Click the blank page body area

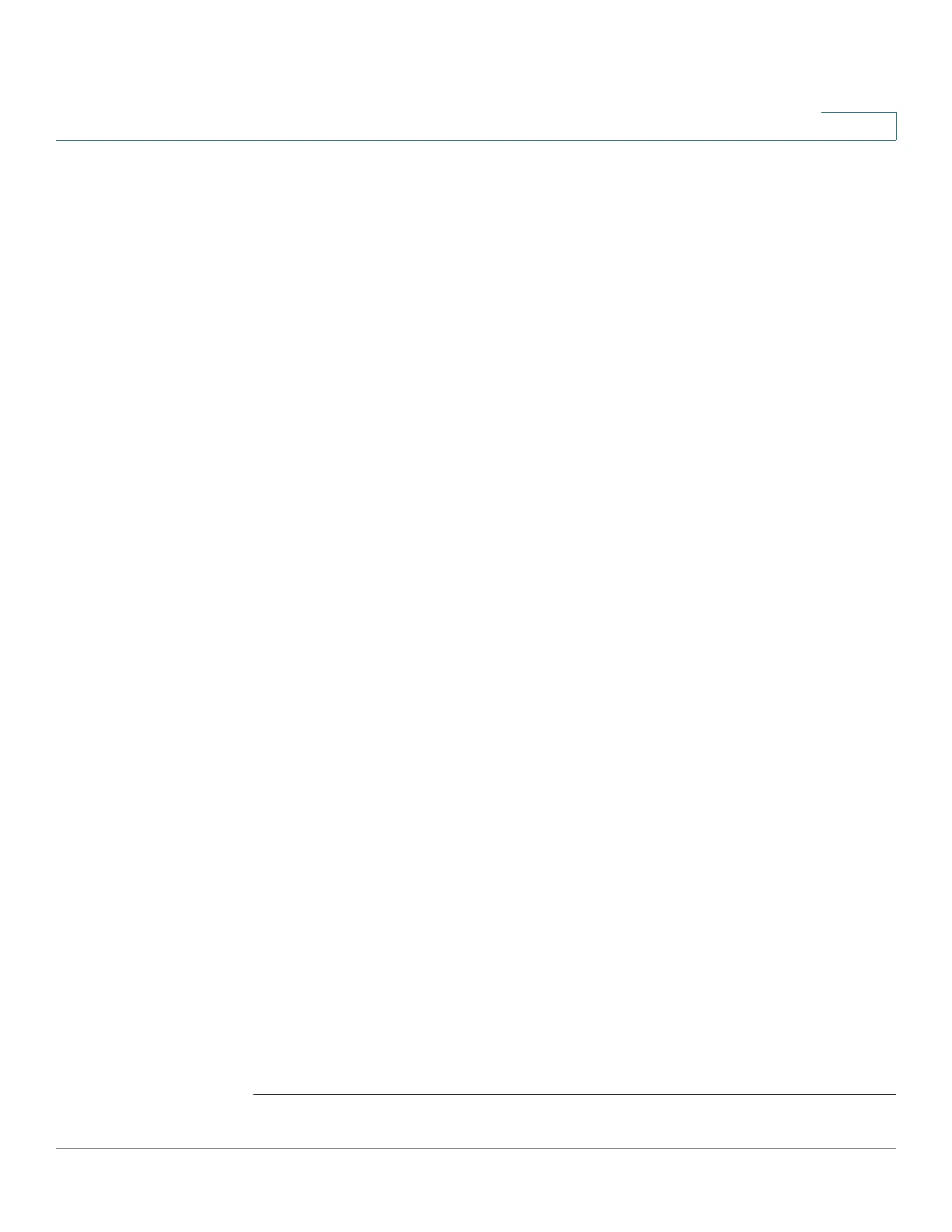(x=574, y=614)
